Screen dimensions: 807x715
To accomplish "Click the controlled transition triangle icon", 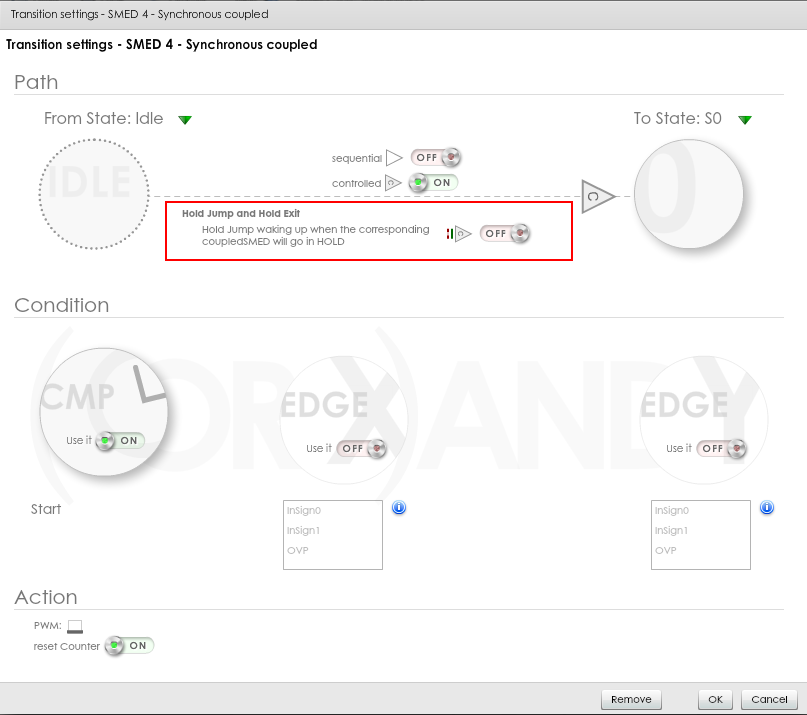I will tap(393, 183).
